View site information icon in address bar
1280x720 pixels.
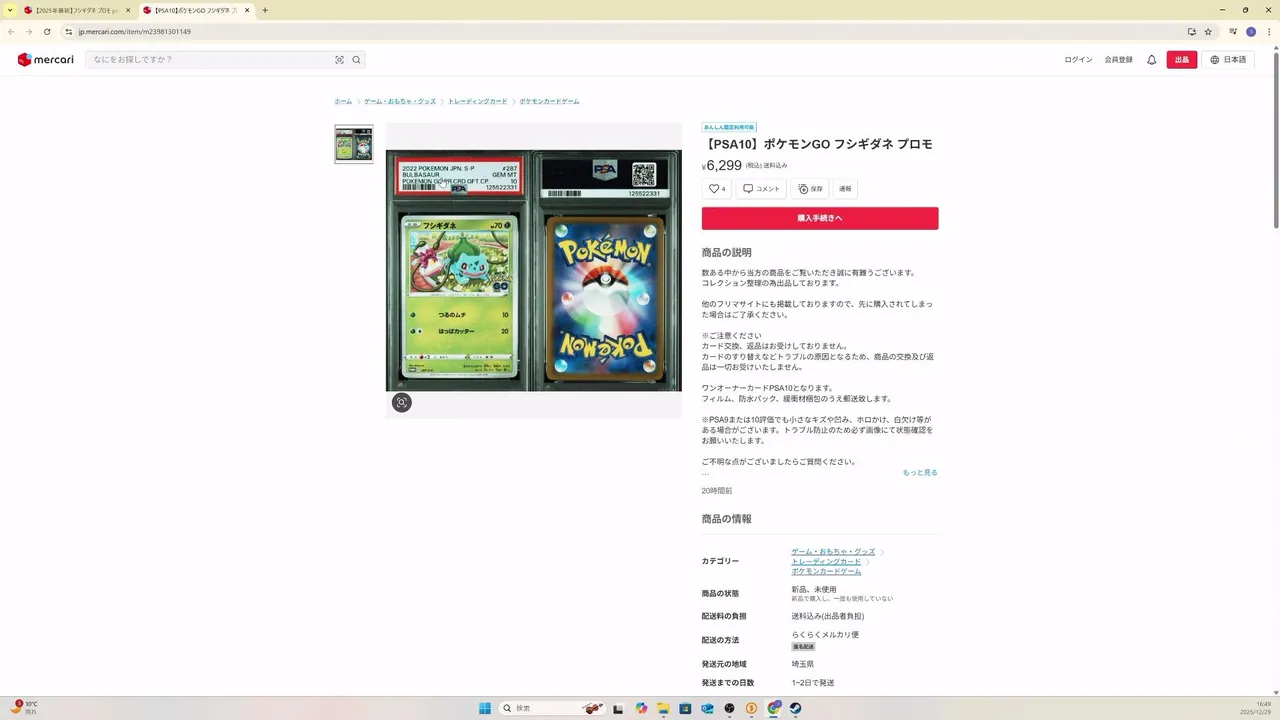pyautogui.click(x=68, y=32)
